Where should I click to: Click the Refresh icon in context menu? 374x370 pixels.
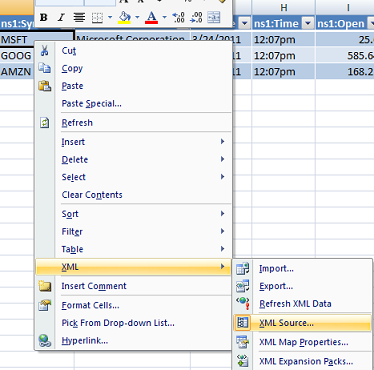coord(45,123)
